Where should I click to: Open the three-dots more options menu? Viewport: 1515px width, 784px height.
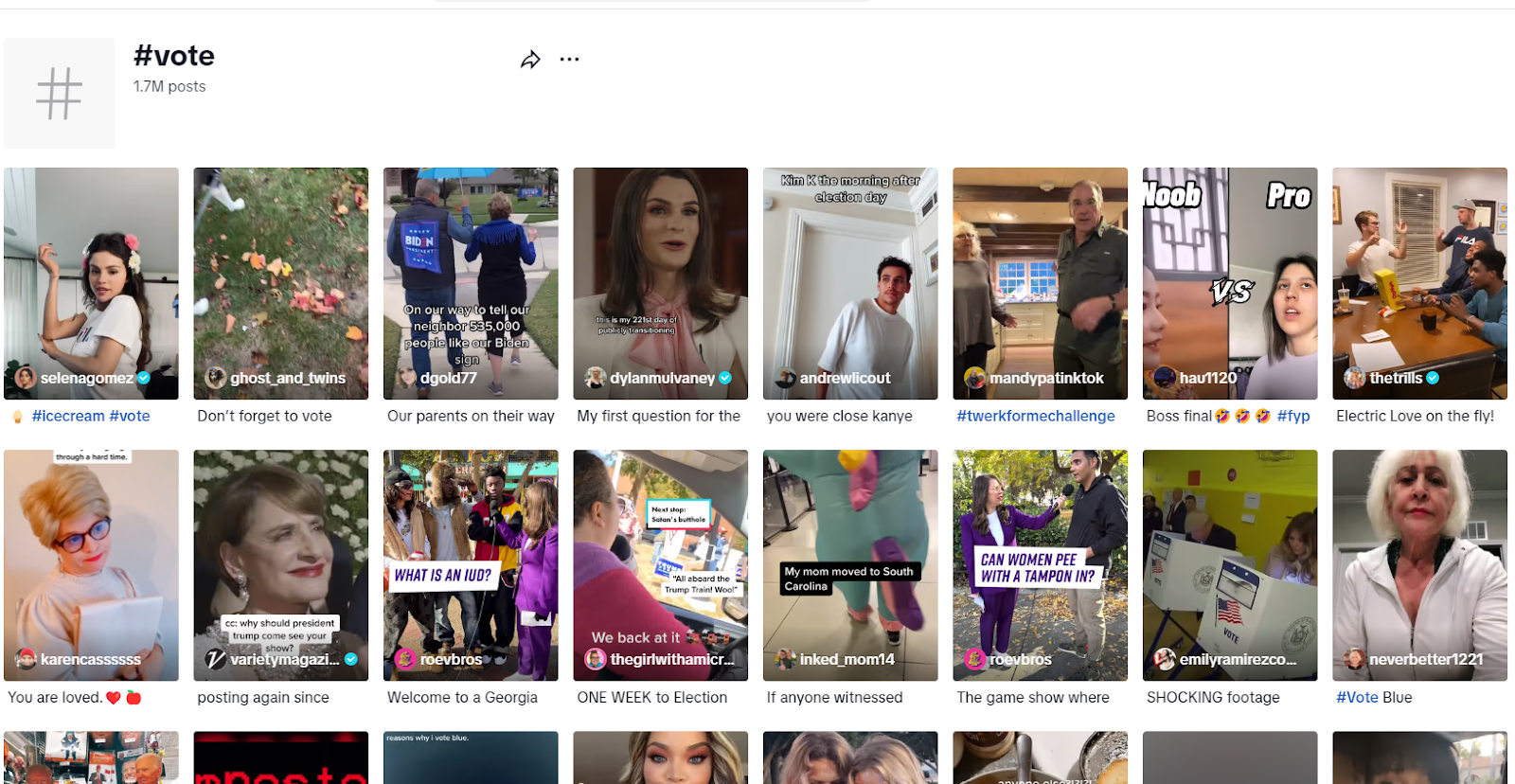[x=569, y=60]
